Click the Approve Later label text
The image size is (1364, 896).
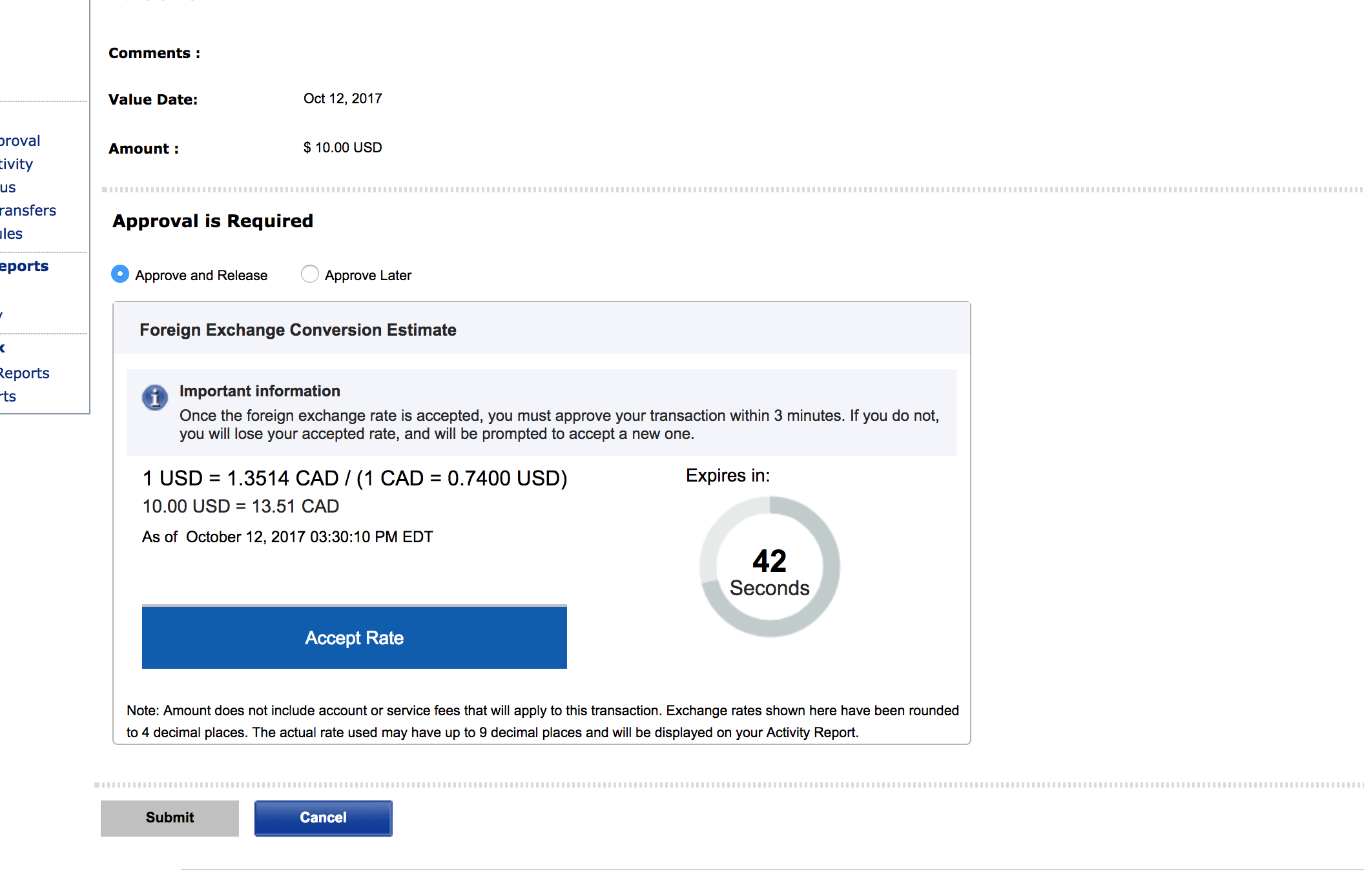tap(367, 276)
